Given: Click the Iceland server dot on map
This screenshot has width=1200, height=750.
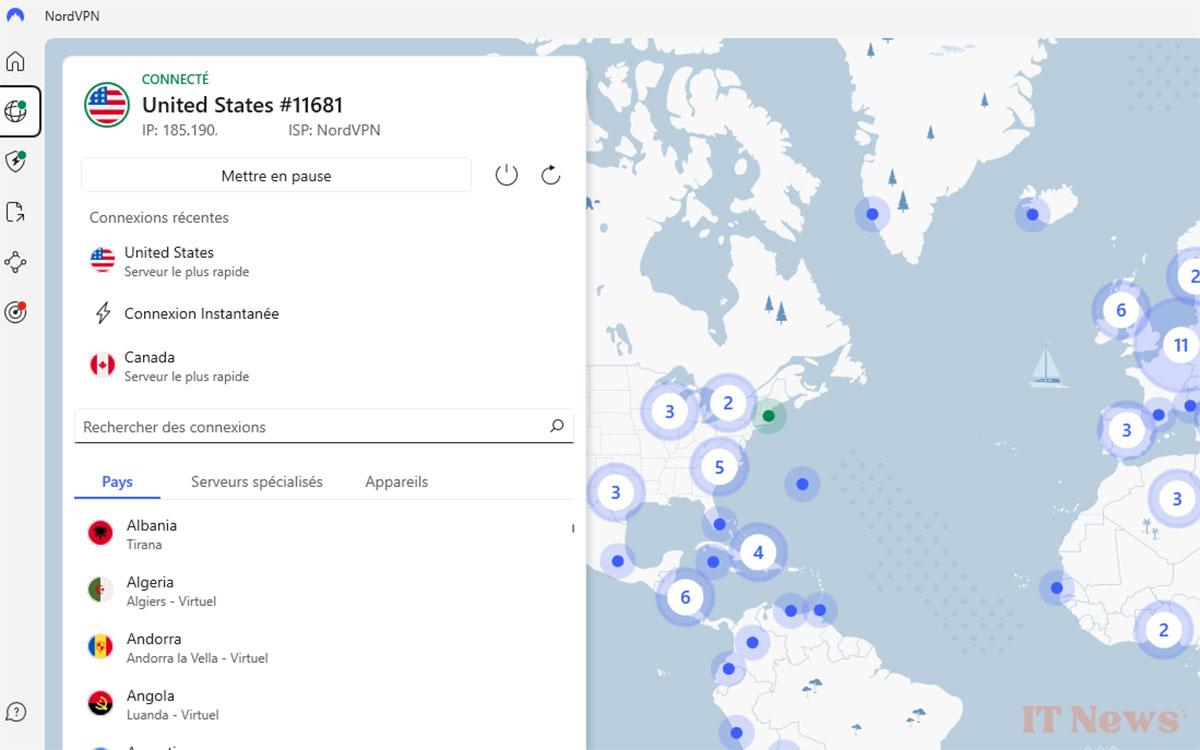Looking at the screenshot, I should pos(1032,214).
